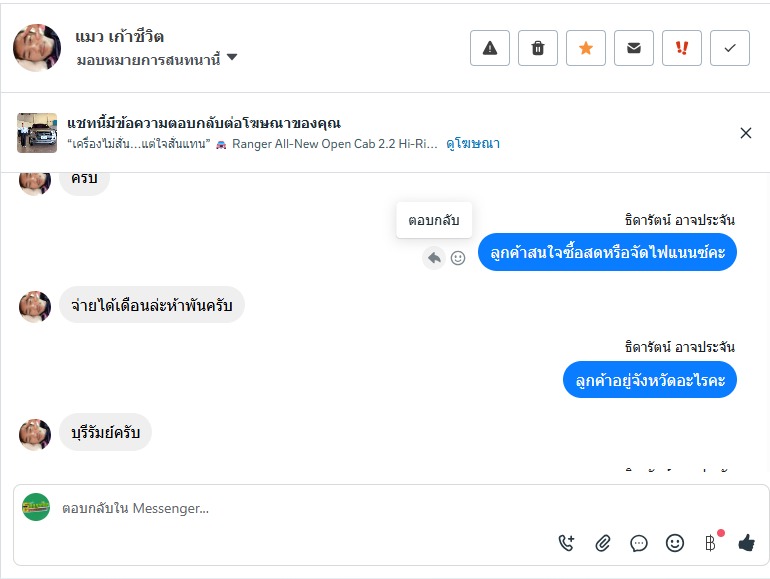Mark conversation as spam with warning icon
770x579 pixels.
pos(490,48)
